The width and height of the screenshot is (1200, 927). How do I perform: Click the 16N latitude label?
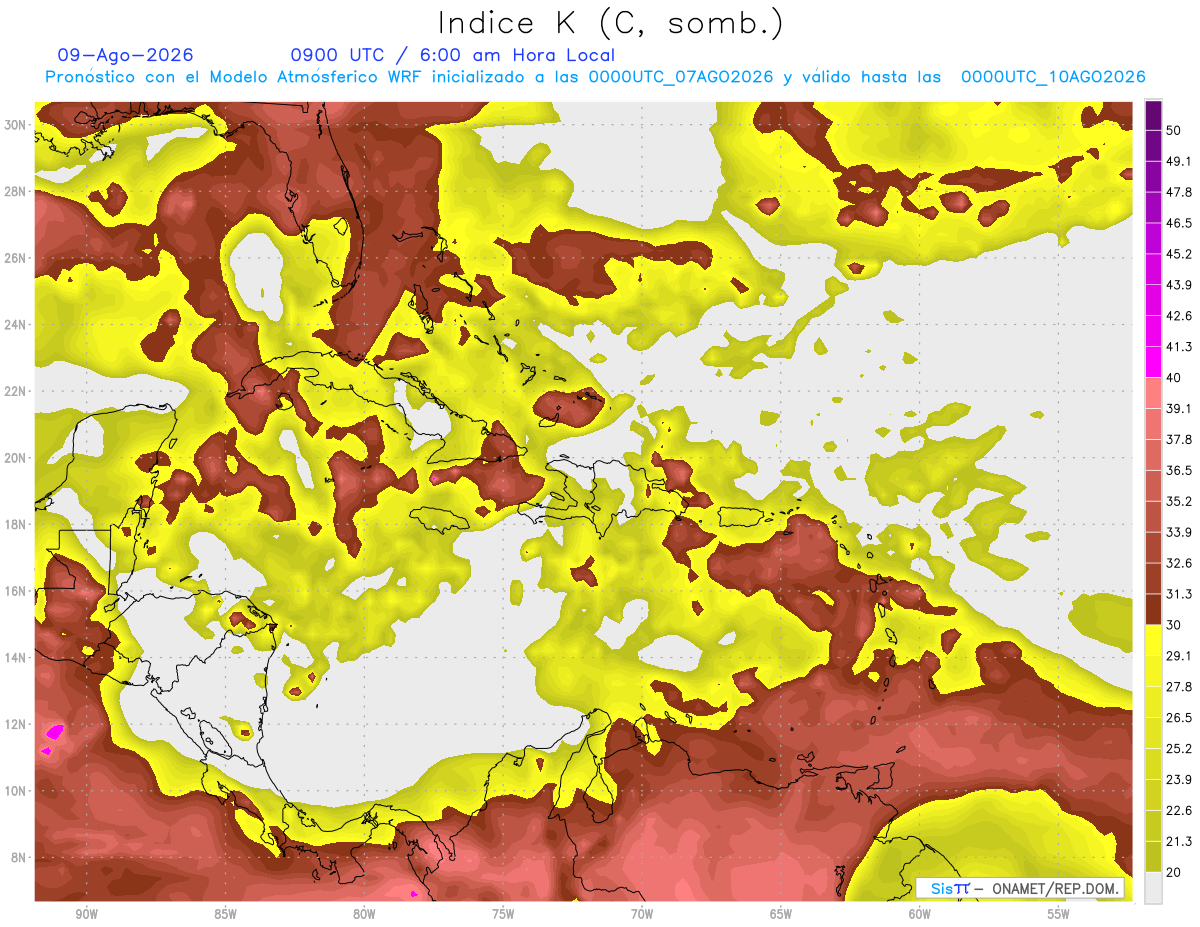click(x=16, y=591)
